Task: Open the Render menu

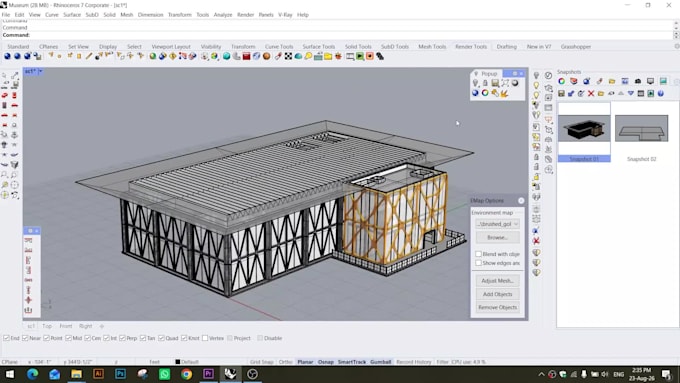Action: click(245, 15)
